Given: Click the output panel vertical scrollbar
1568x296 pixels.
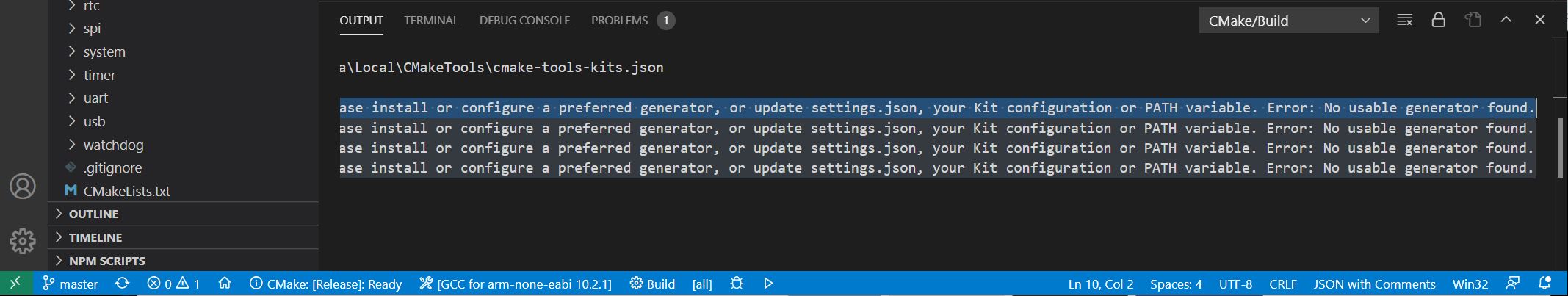Looking at the screenshot, I should click(x=1561, y=143).
